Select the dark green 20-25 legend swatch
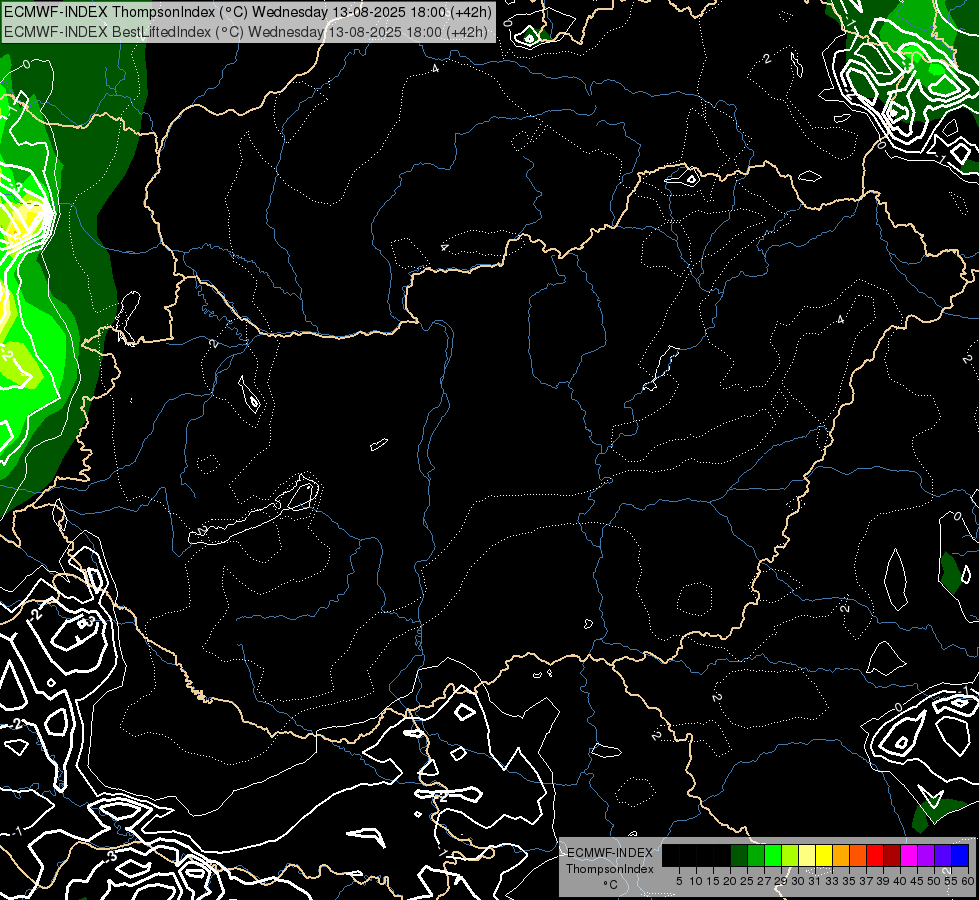Viewport: 979px width, 900px height. tap(739, 855)
